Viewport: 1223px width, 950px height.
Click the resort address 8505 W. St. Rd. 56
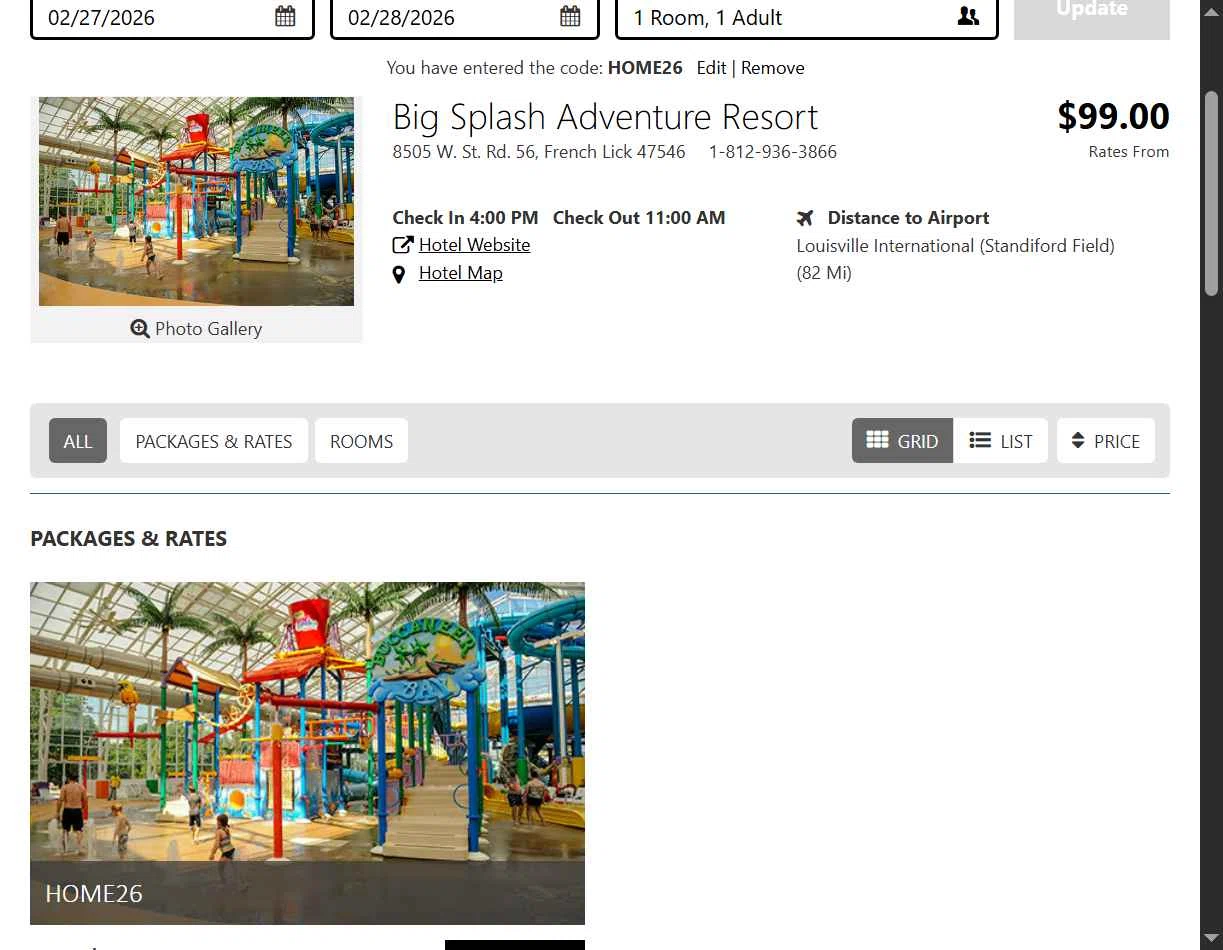click(539, 152)
